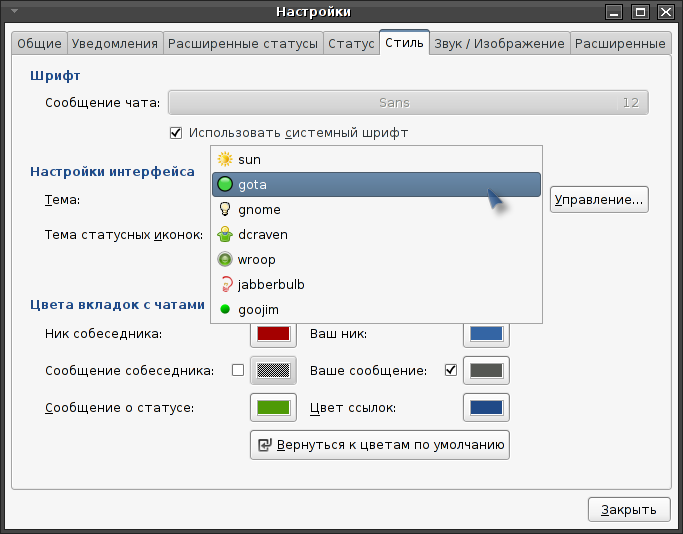Select "sun" in the icon theme list
The width and height of the screenshot is (683, 534).
point(376,159)
